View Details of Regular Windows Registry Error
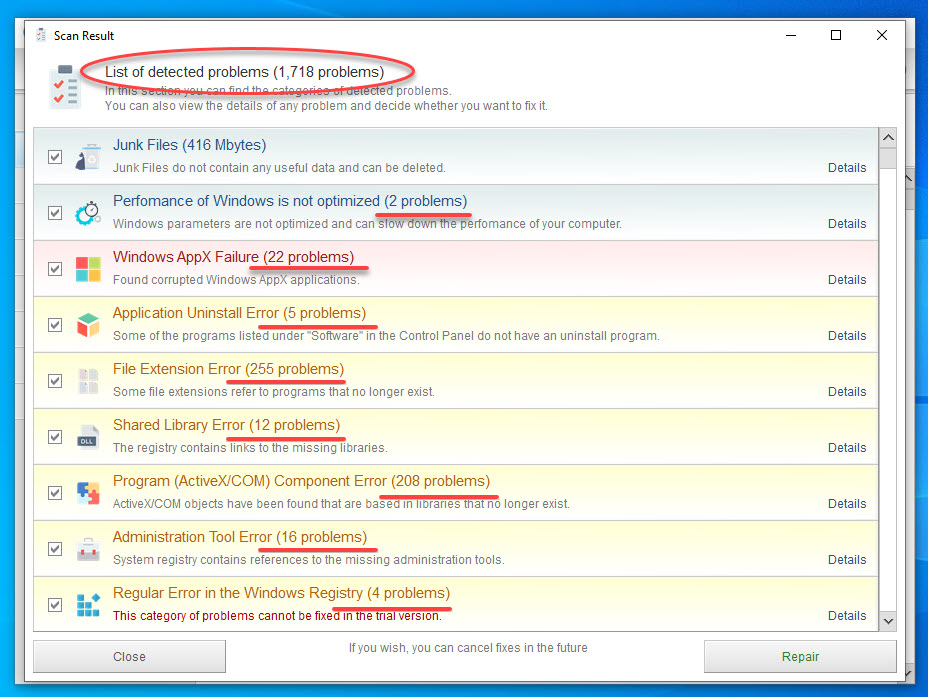 pyautogui.click(x=847, y=616)
